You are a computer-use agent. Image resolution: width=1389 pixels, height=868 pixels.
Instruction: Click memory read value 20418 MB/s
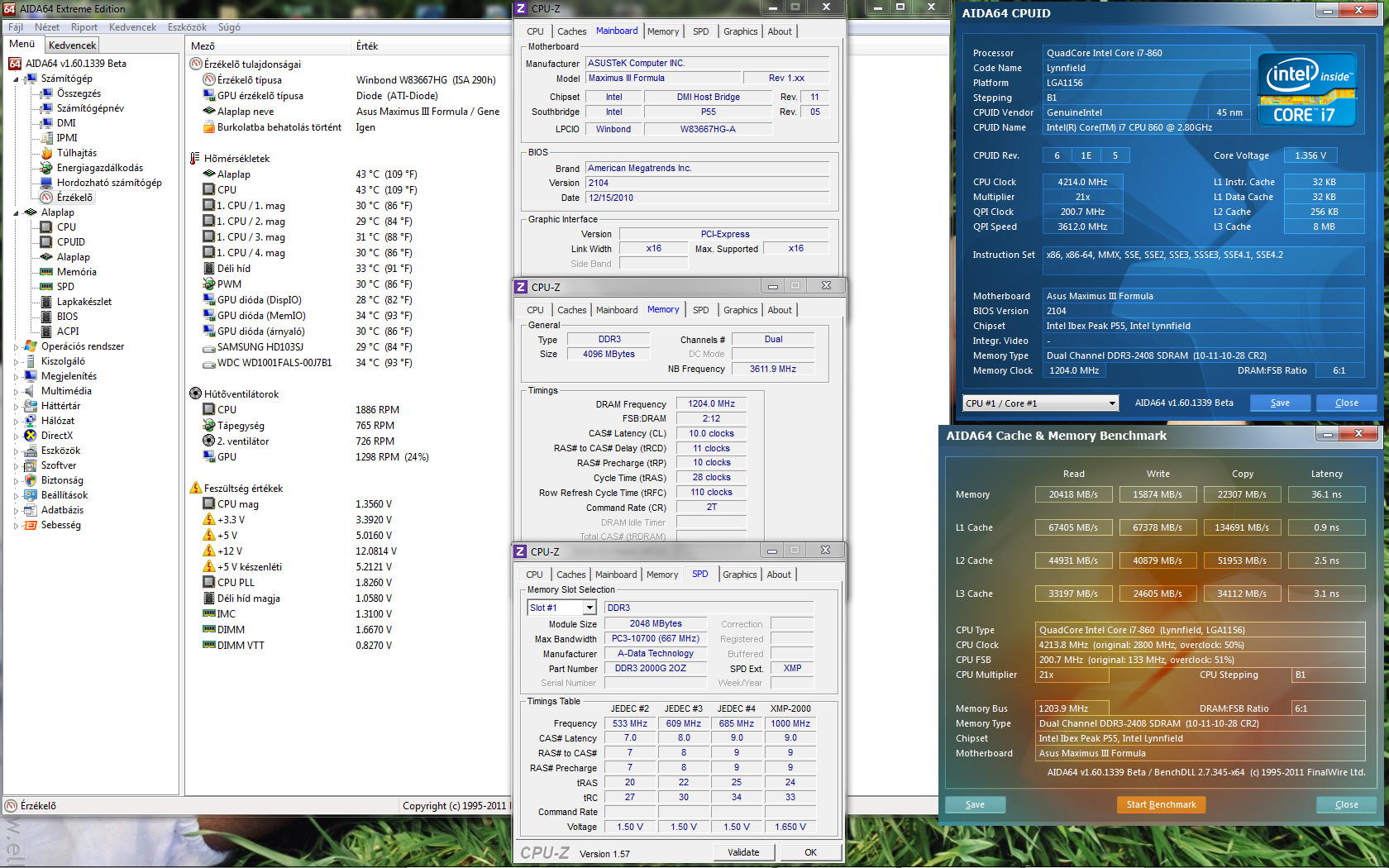1073,494
